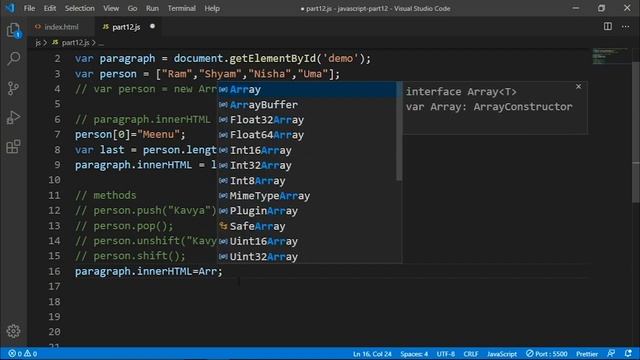Change the JavaScript language mode
Screen dimensions: 640x360
click(x=502, y=353)
